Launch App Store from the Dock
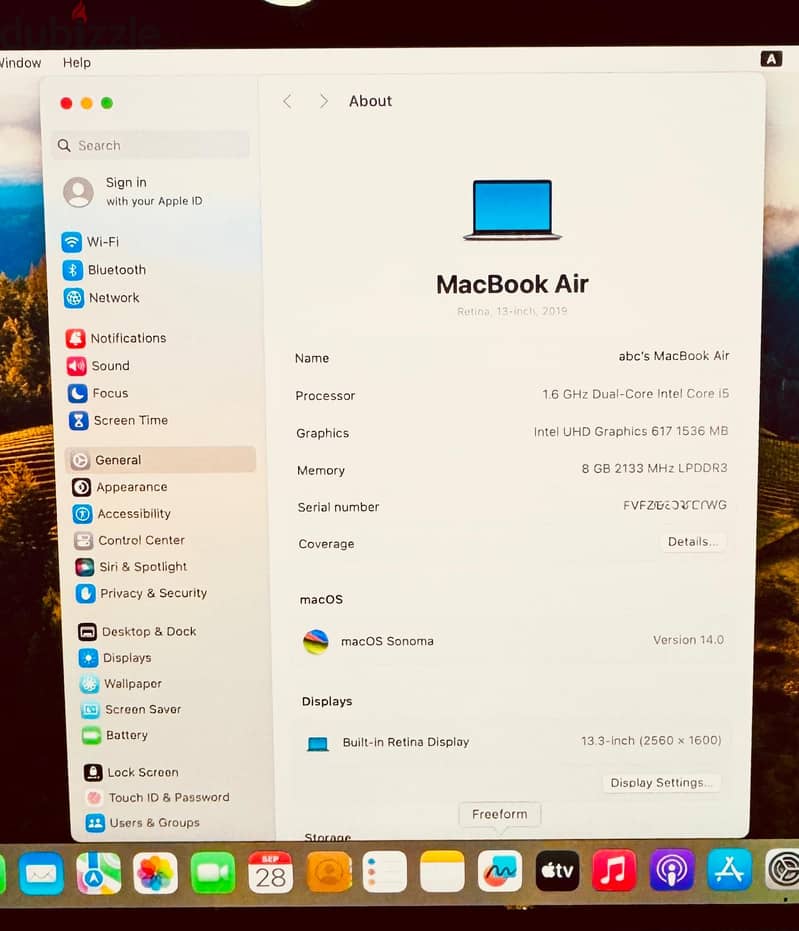Viewport: 799px width, 931px height. tap(730, 870)
